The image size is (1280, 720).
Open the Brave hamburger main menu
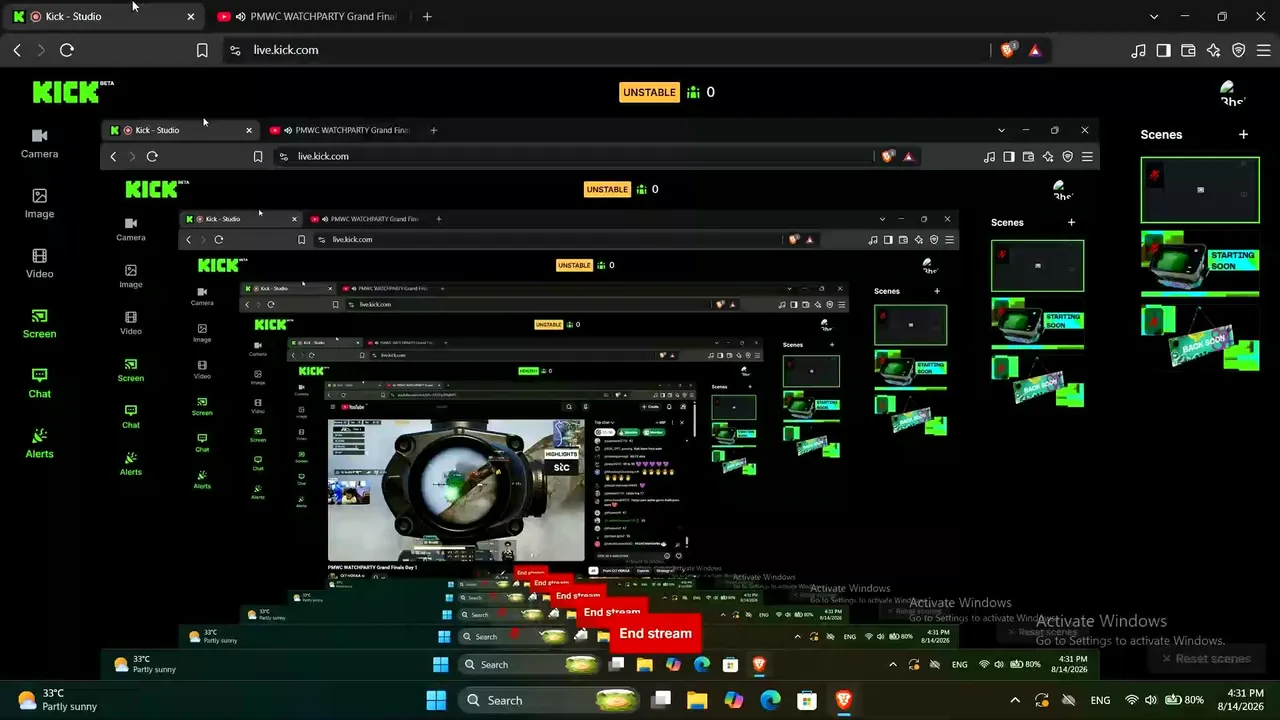coord(1263,50)
